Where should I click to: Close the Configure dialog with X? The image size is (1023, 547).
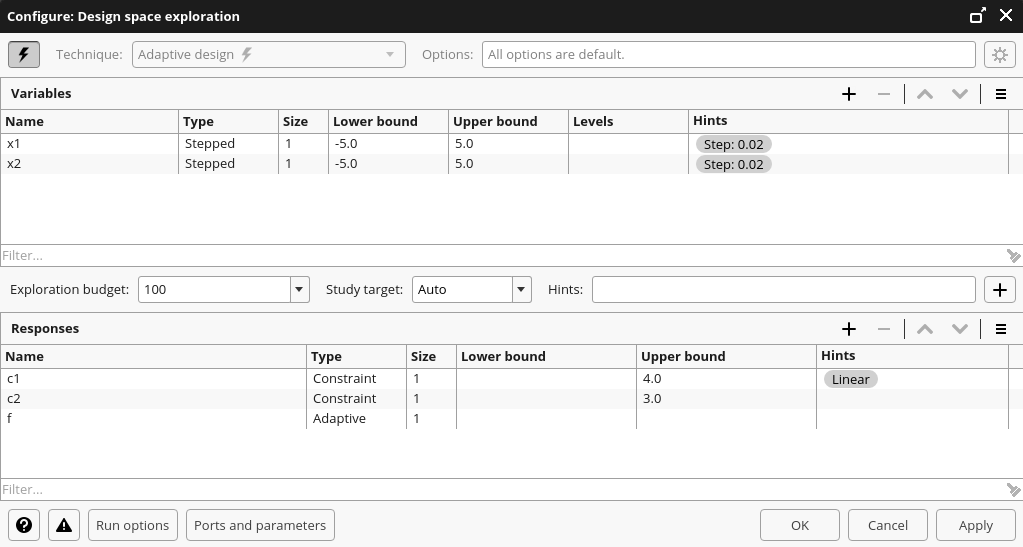(1006, 16)
